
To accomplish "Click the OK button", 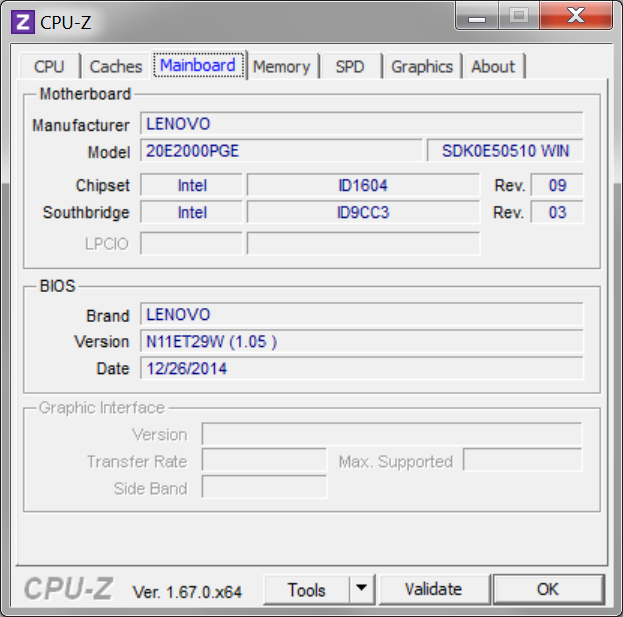I will coord(547,589).
